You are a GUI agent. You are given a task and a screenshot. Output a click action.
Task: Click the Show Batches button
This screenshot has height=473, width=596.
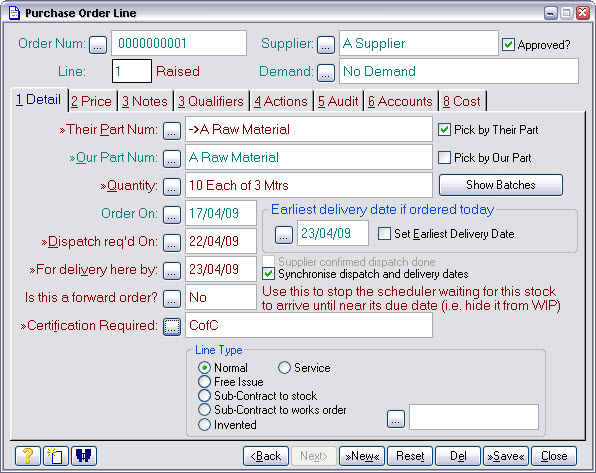(x=501, y=185)
